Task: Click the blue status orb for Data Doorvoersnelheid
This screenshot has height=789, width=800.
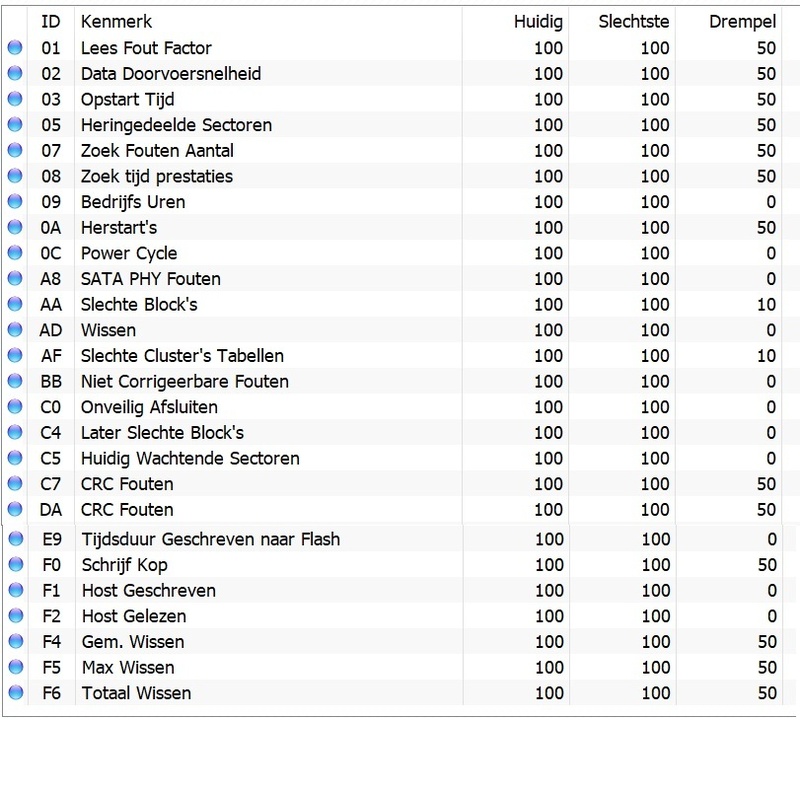Action: (x=15, y=73)
